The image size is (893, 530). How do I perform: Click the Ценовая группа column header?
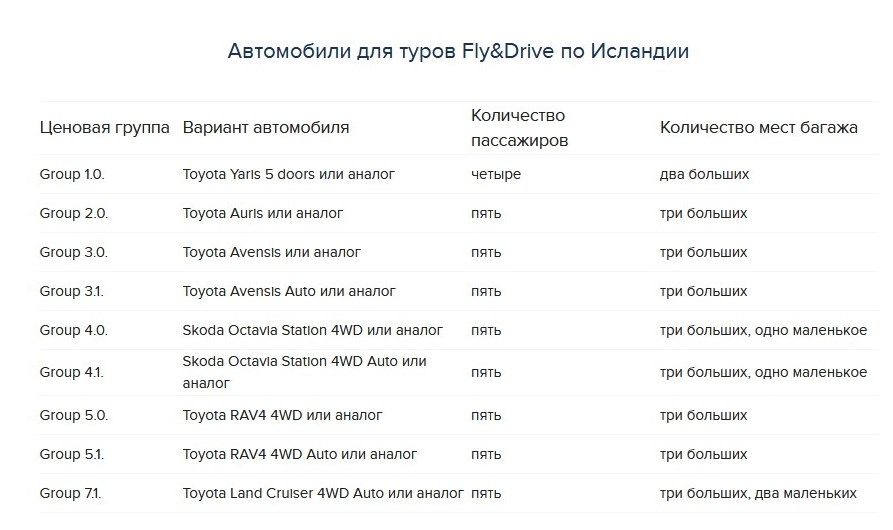[104, 128]
